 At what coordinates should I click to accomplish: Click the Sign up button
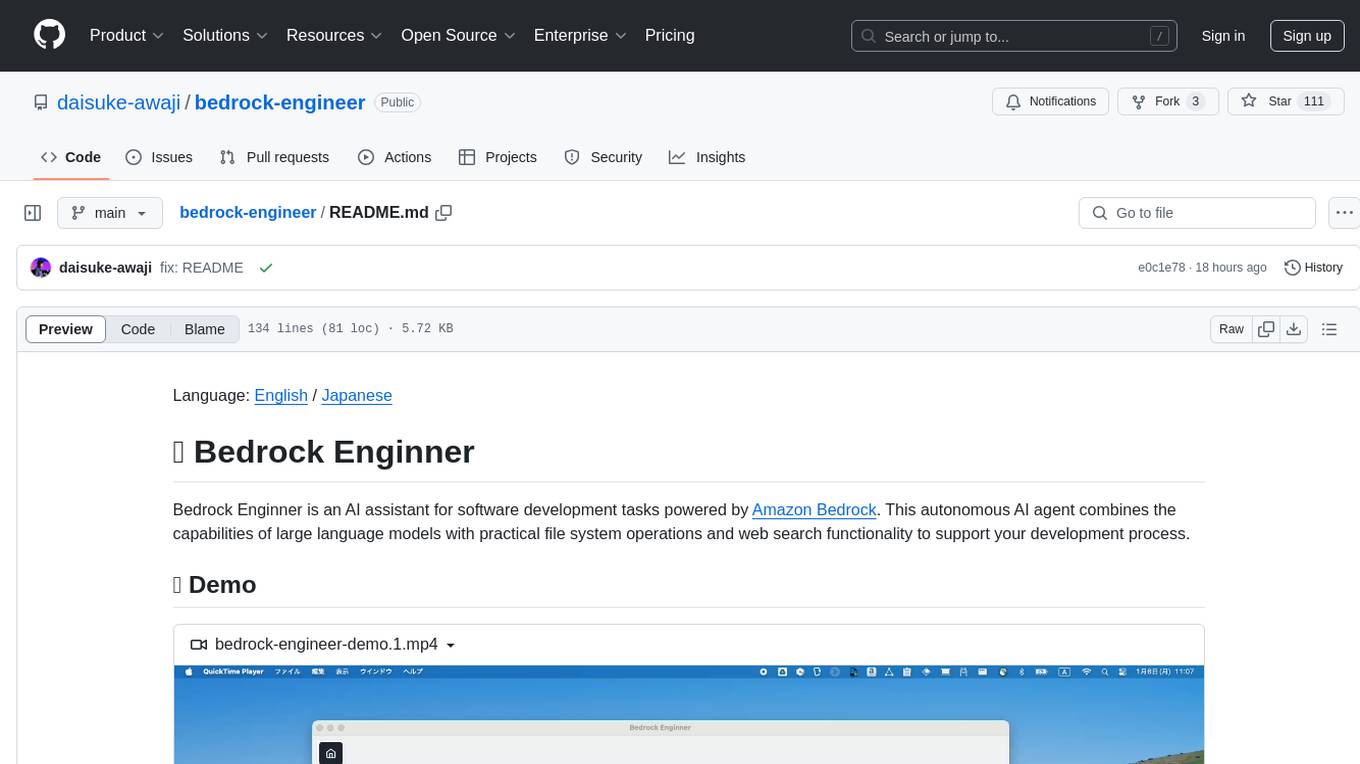coord(1307,36)
